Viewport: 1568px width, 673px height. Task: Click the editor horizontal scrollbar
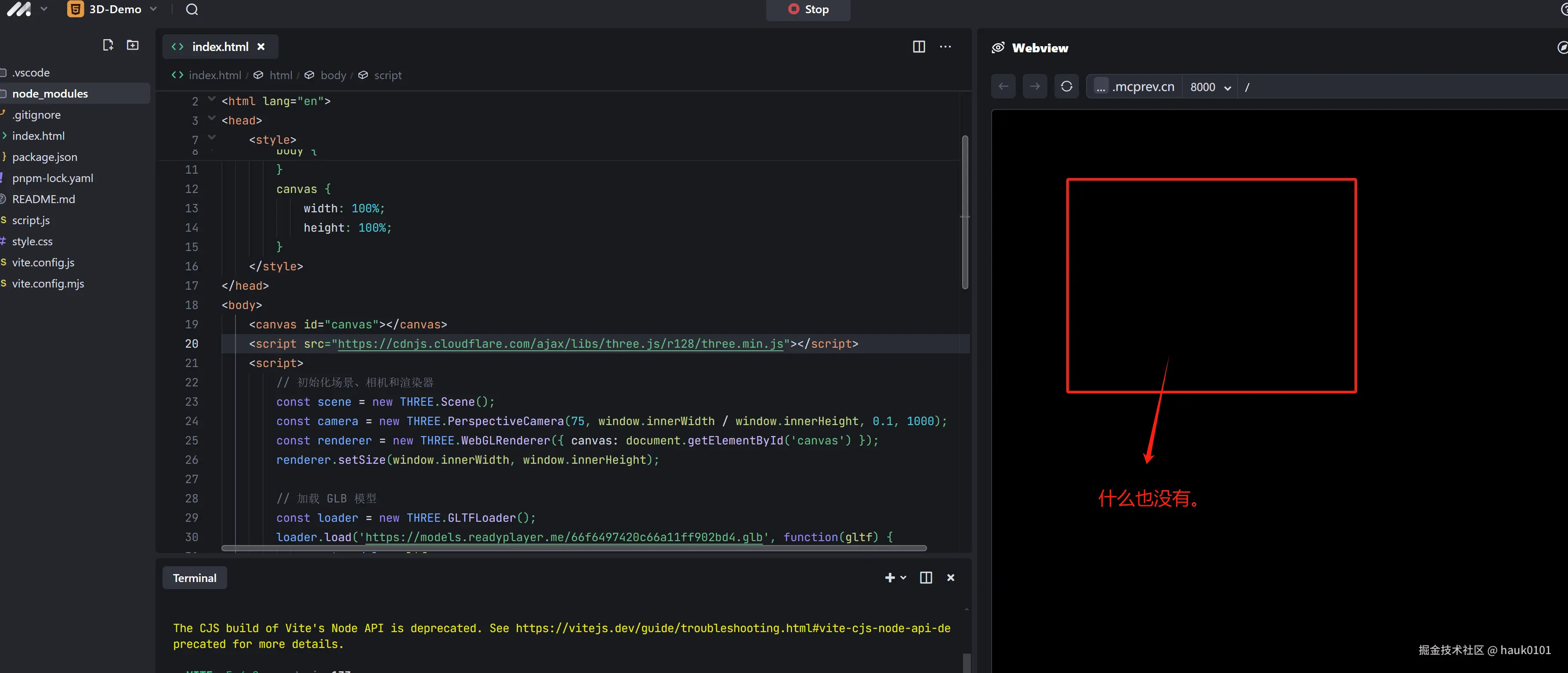coord(573,548)
